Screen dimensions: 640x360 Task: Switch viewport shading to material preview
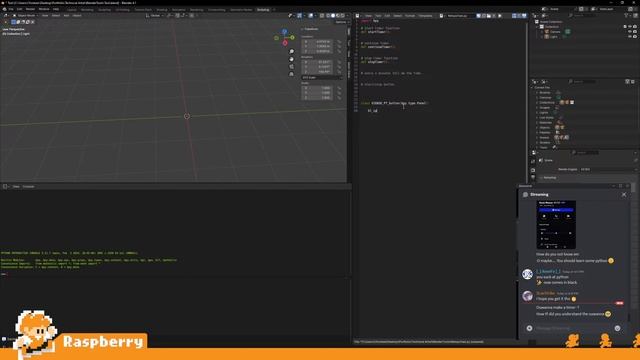tap(338, 16)
